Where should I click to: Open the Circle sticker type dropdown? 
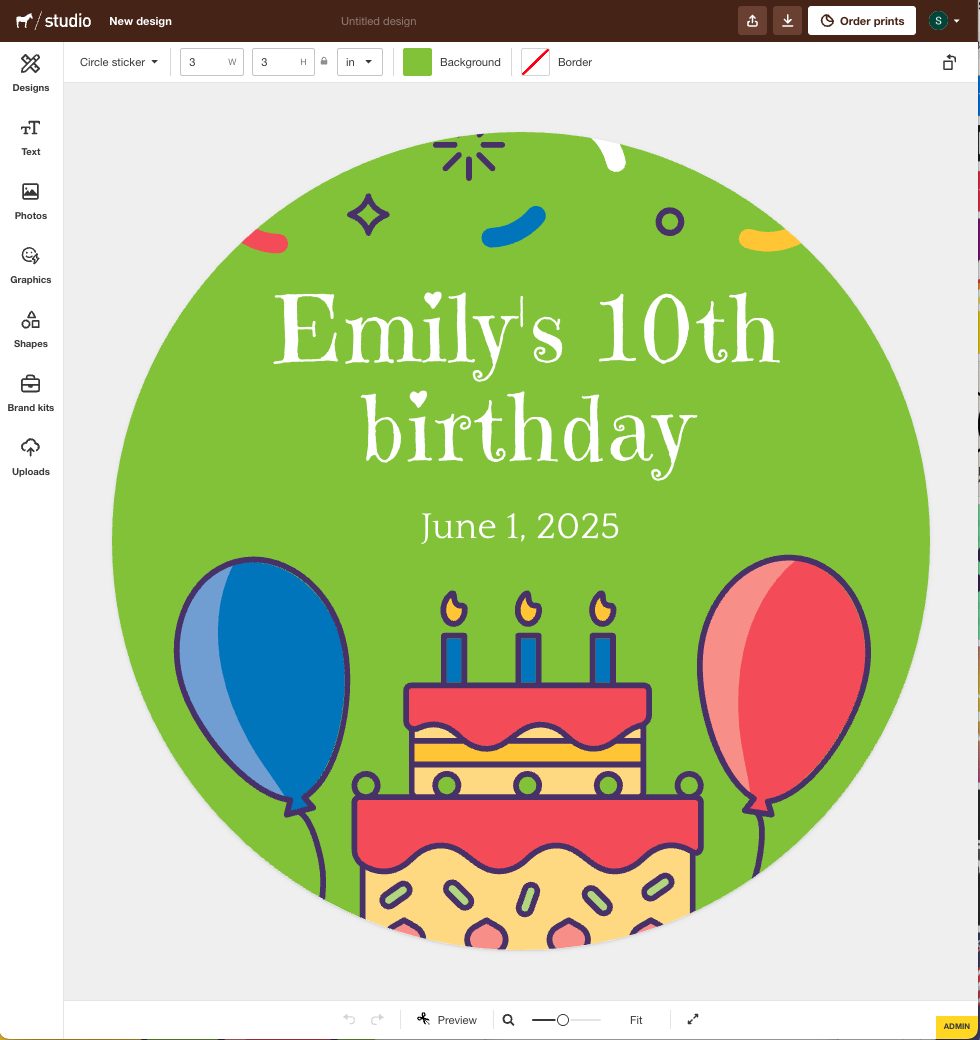[117, 61]
